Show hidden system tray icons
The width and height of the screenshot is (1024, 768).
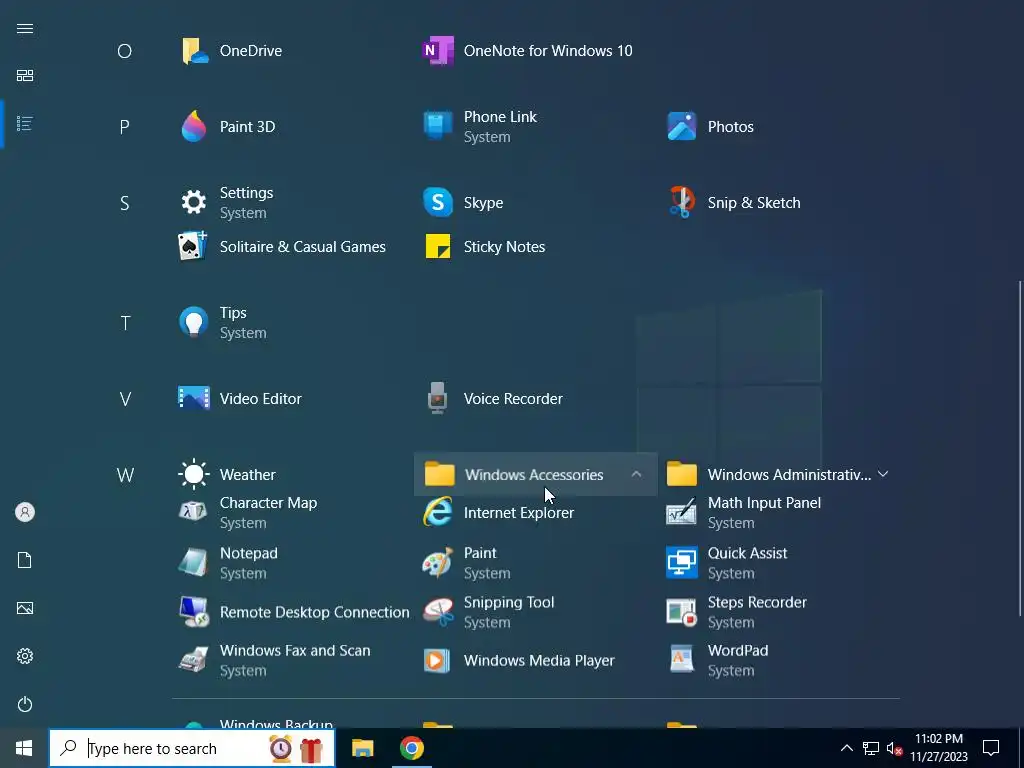click(x=846, y=748)
